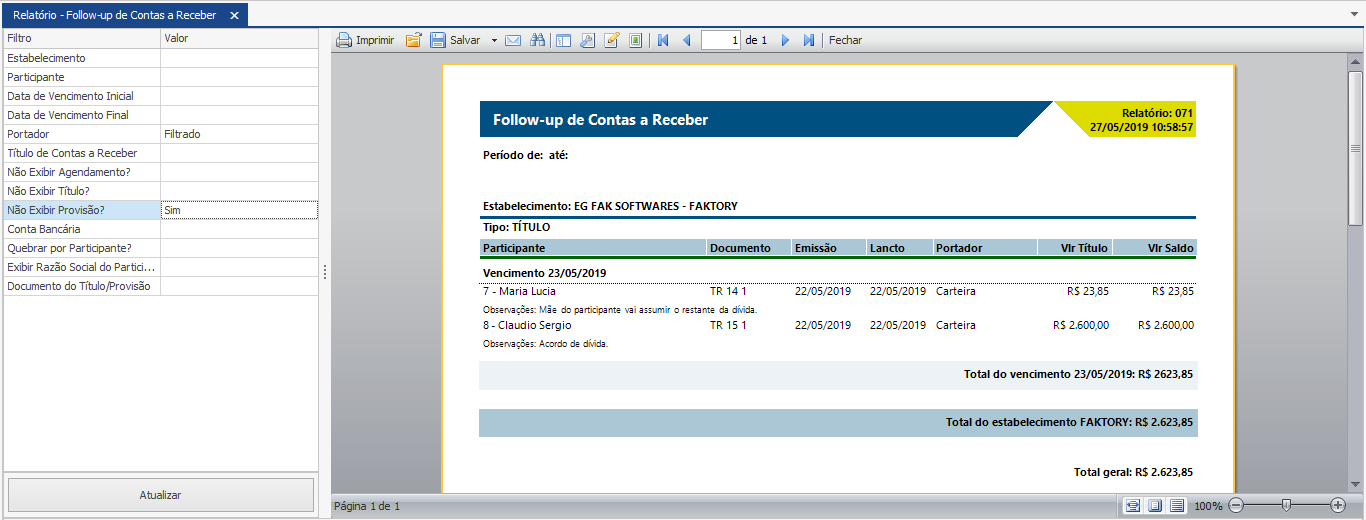Send report by email envelope icon
This screenshot has height=520, width=1366.
coord(513,41)
